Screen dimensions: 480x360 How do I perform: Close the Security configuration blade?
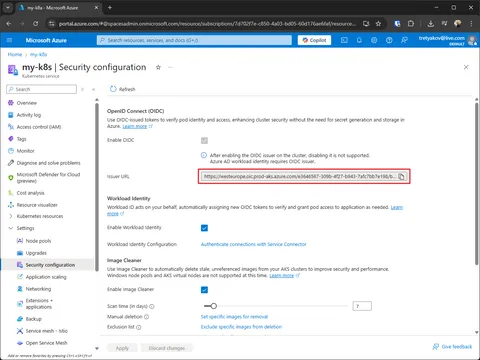(466, 67)
